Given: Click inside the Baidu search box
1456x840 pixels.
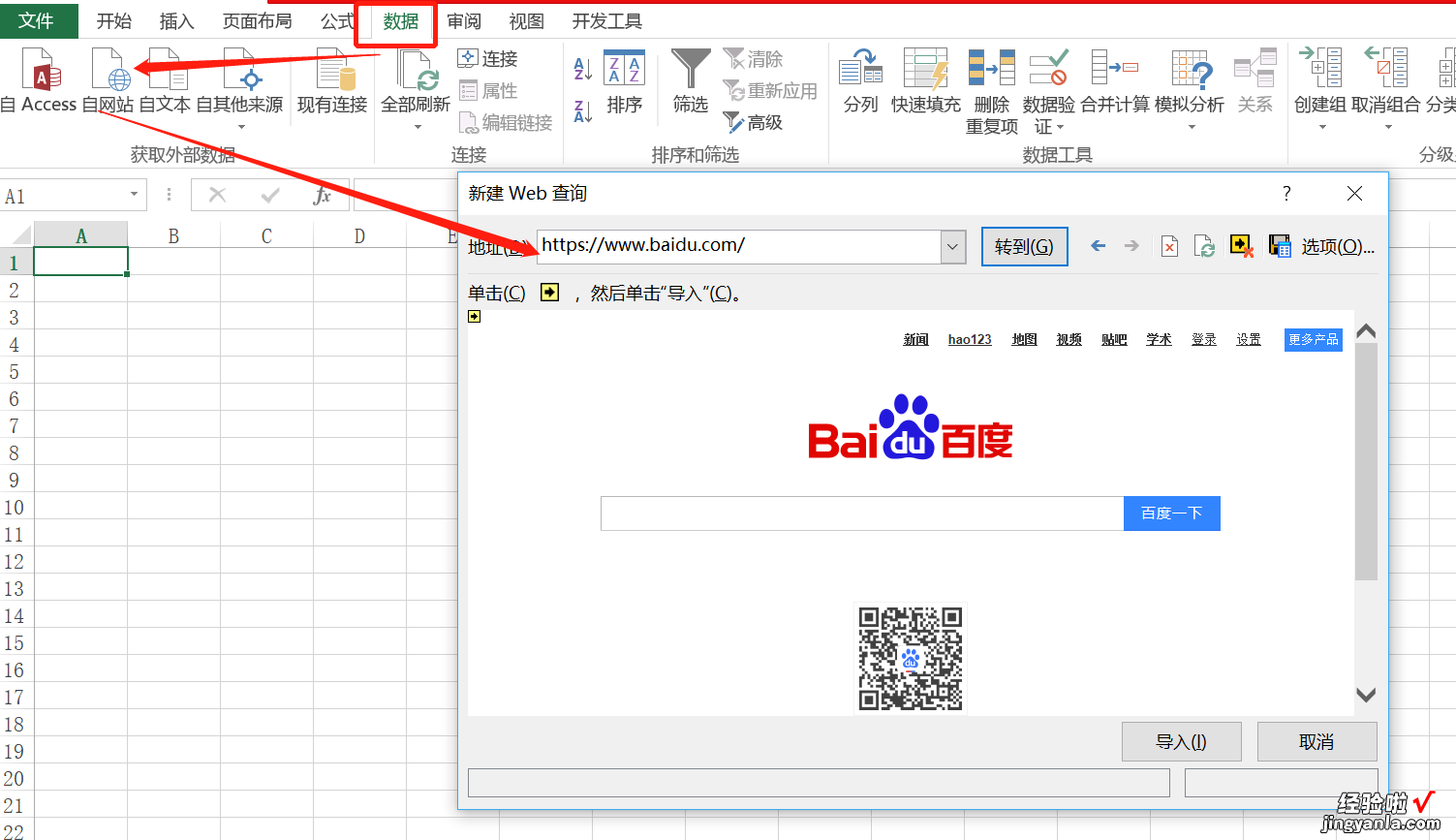Looking at the screenshot, I should point(862,513).
